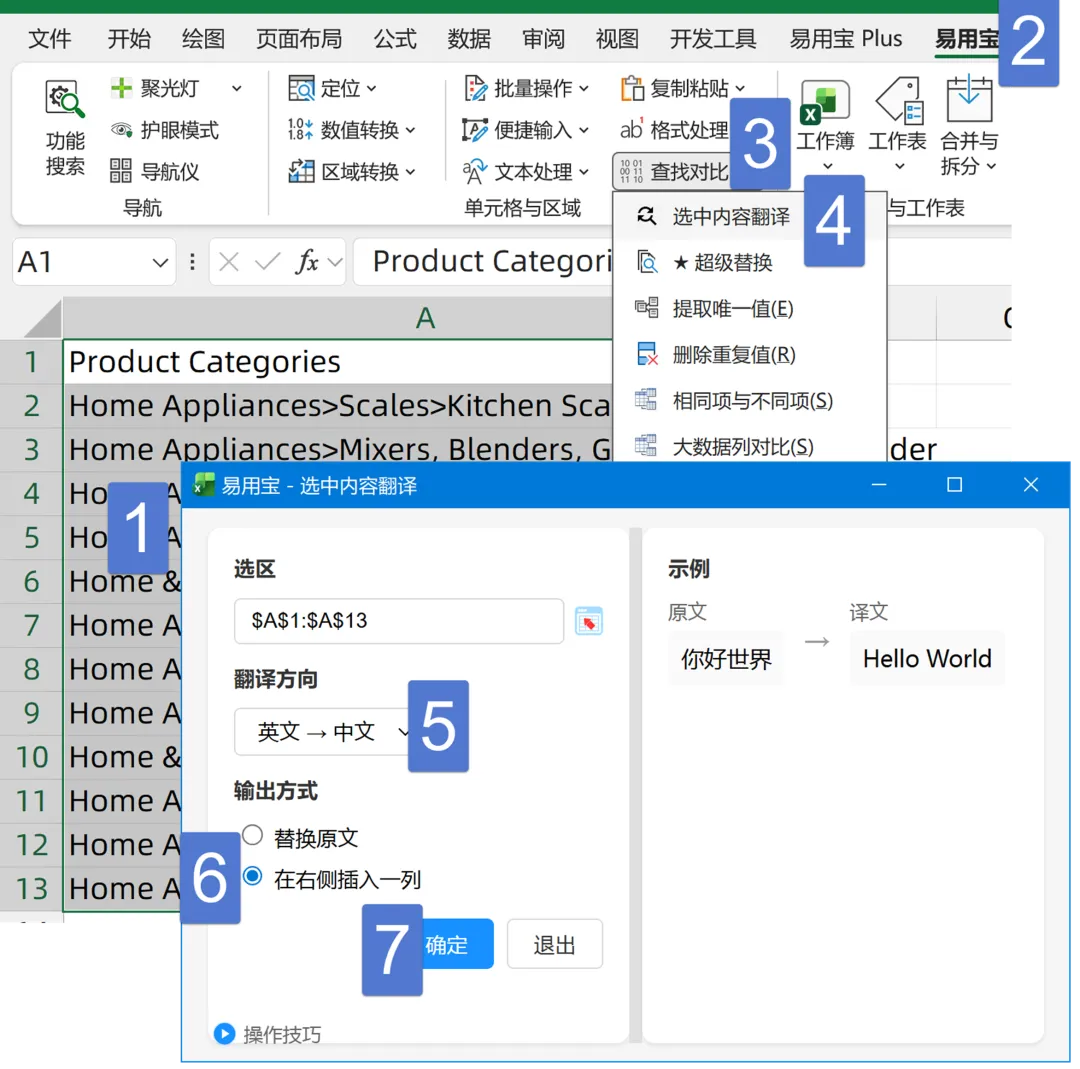Switch to the 开发工具 tab
The image size is (1080, 1069).
pyautogui.click(x=713, y=39)
